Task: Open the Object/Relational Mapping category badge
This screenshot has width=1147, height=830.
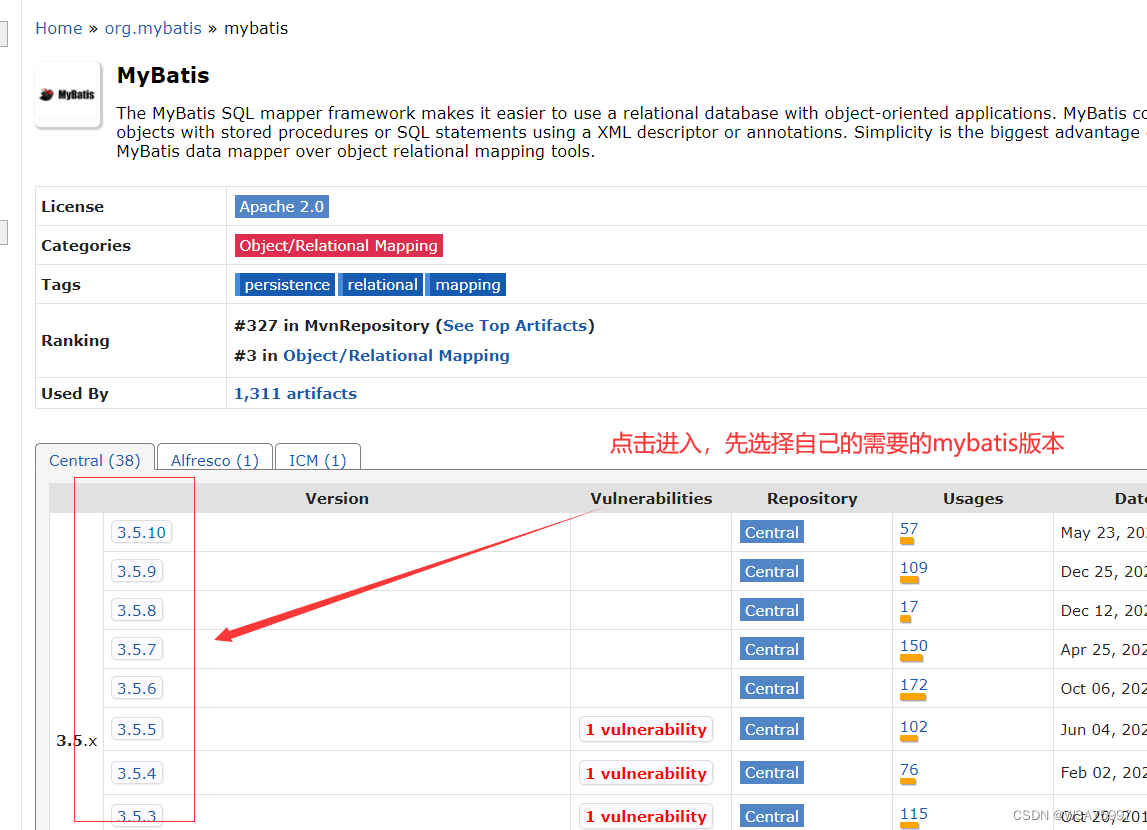Action: point(339,246)
